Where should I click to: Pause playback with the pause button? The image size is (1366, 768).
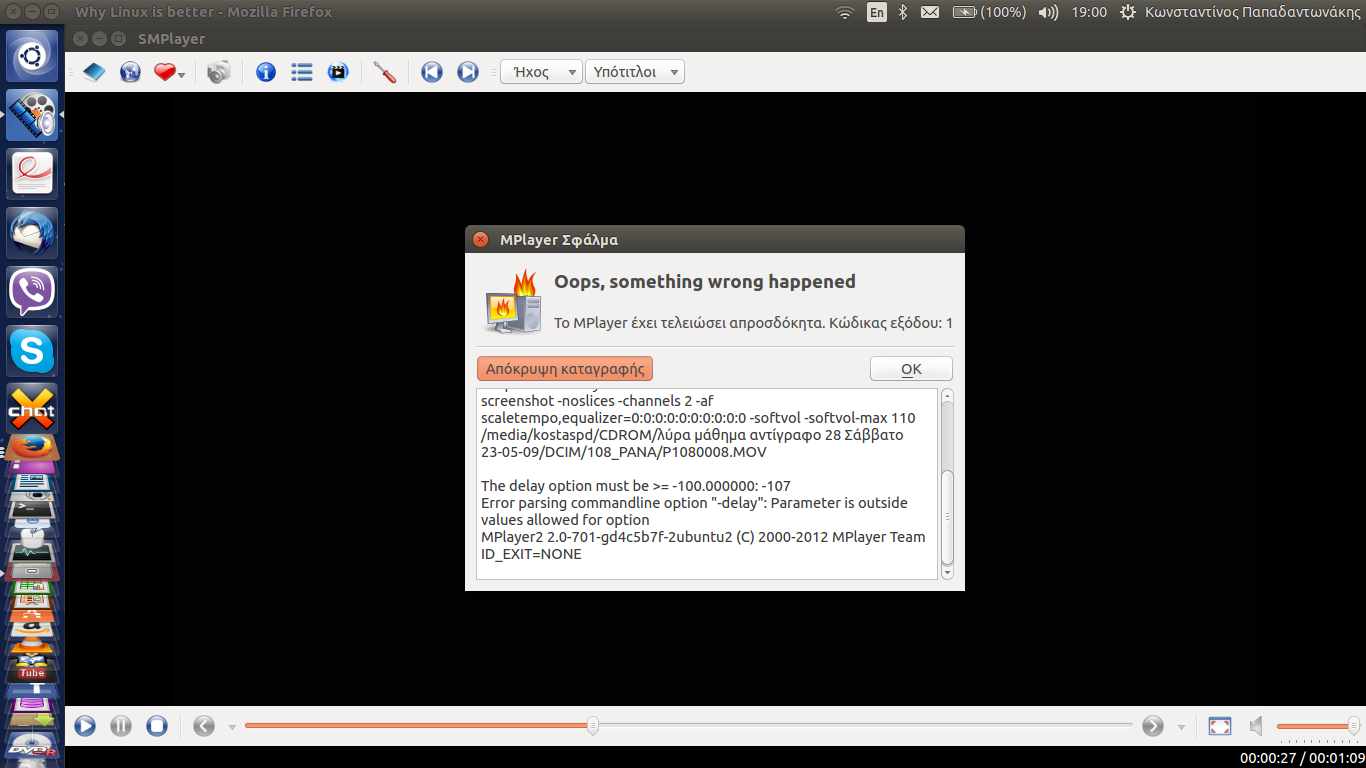(121, 726)
